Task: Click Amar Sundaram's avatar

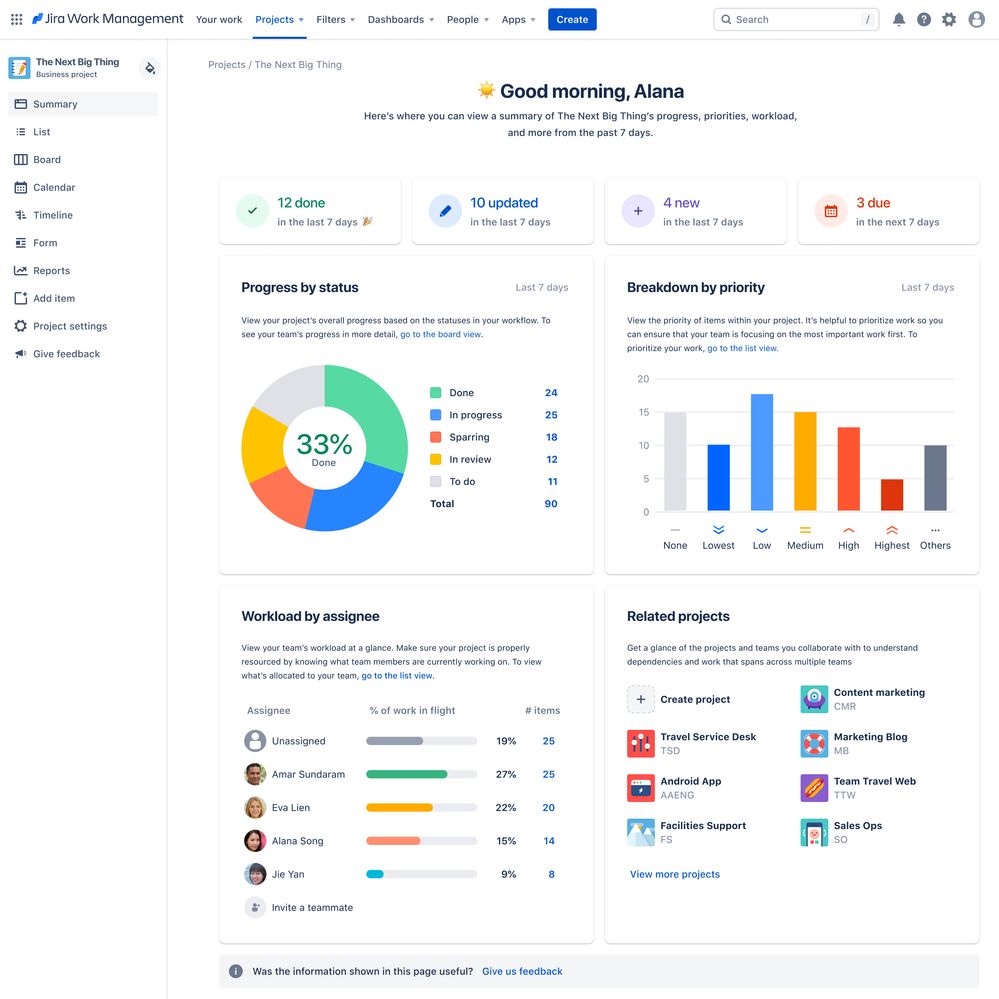Action: (x=255, y=774)
